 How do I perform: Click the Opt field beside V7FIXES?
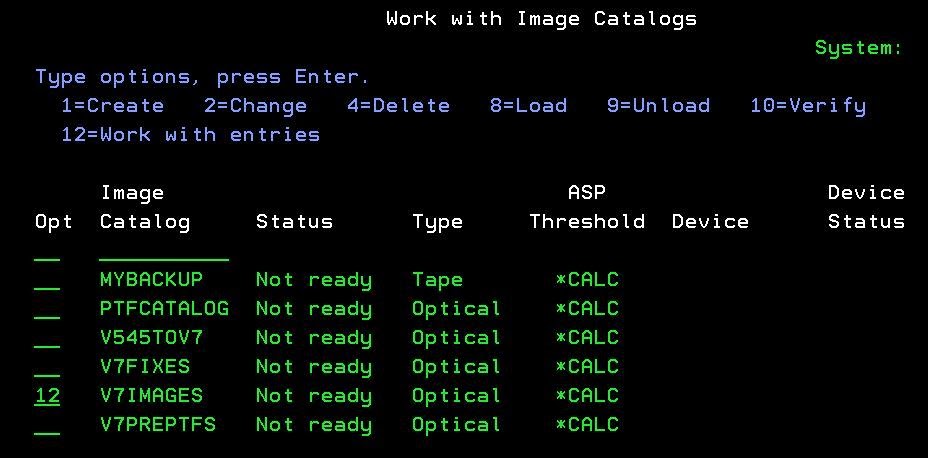click(x=47, y=367)
